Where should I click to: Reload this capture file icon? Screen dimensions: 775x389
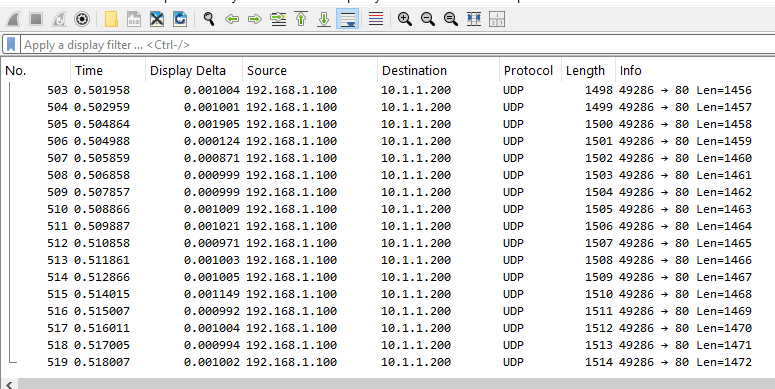180,19
